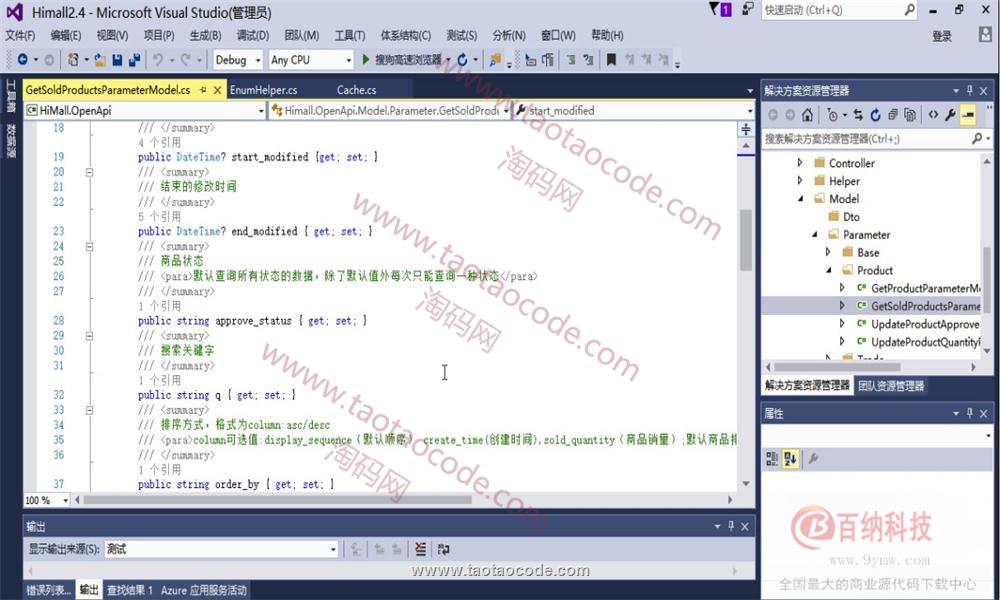
Task: Open the Debug configuration dropdown
Action: coord(238,60)
